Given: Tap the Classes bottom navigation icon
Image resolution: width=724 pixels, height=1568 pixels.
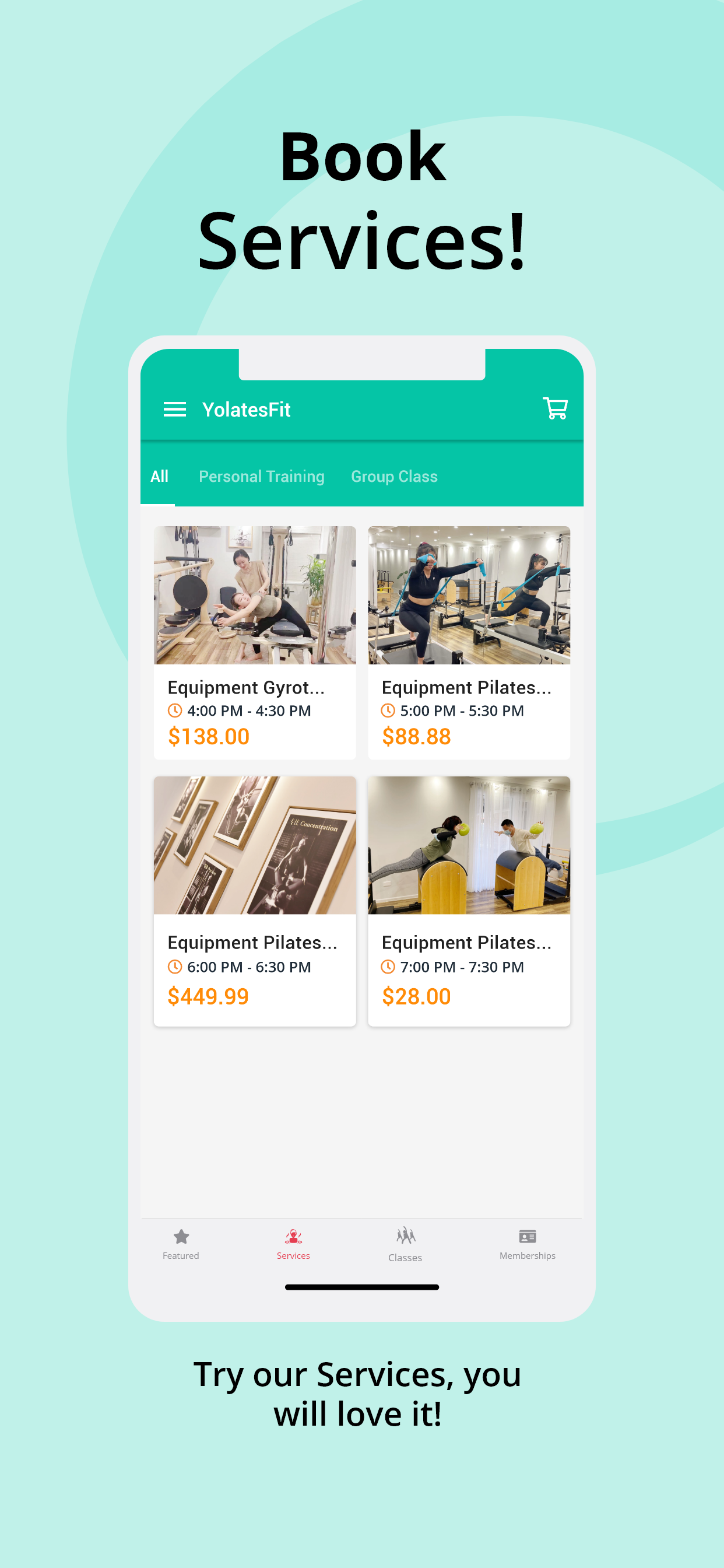Looking at the screenshot, I should click(x=406, y=1235).
